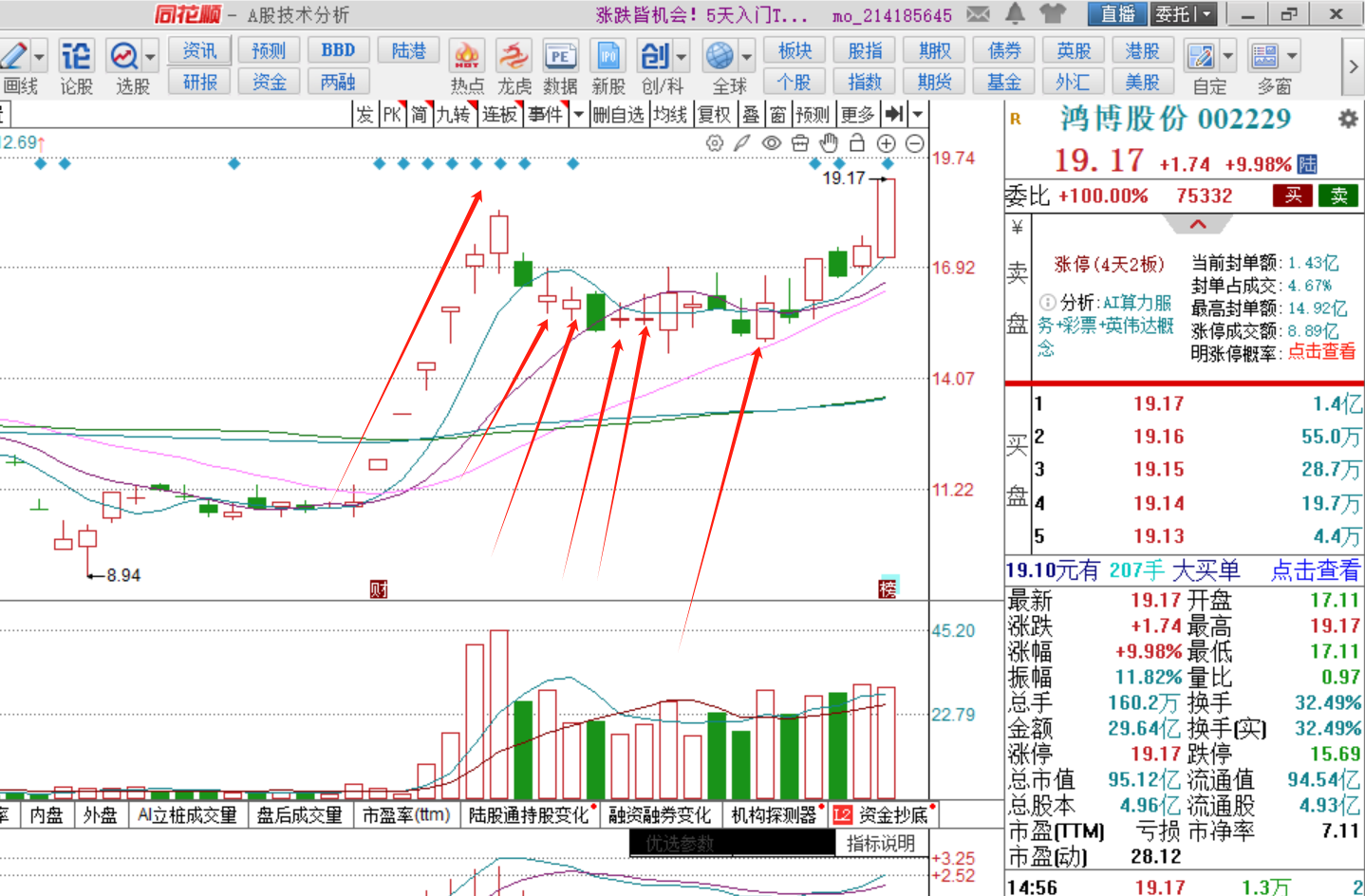Click the red 买 buy button

pos(1293,196)
